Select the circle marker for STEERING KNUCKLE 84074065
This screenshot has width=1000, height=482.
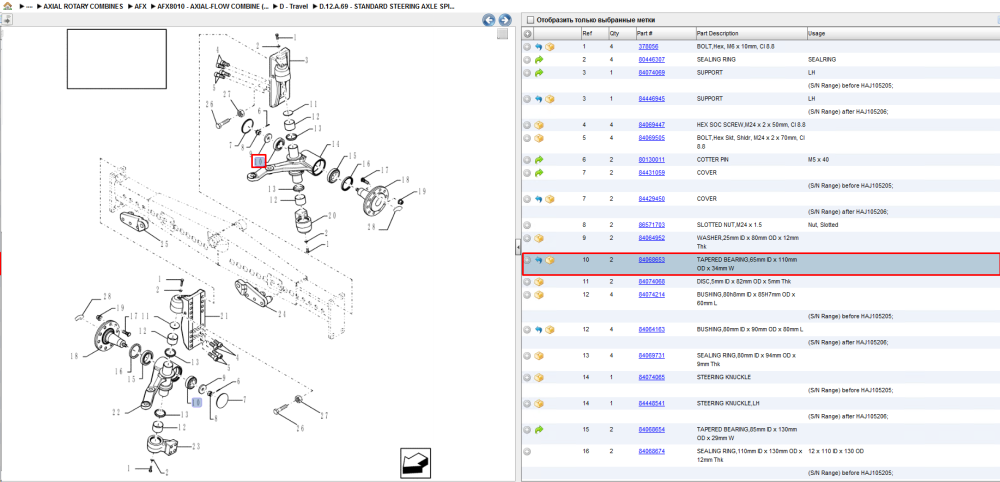(527, 377)
